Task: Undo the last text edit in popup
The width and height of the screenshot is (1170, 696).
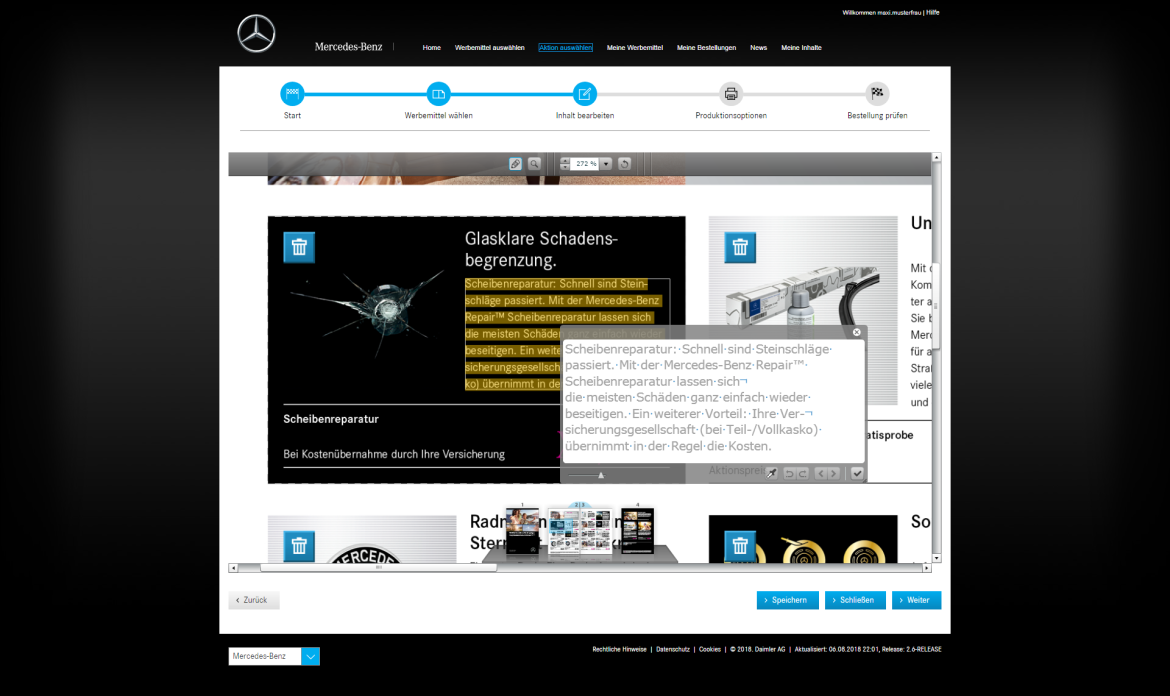Action: pos(789,473)
